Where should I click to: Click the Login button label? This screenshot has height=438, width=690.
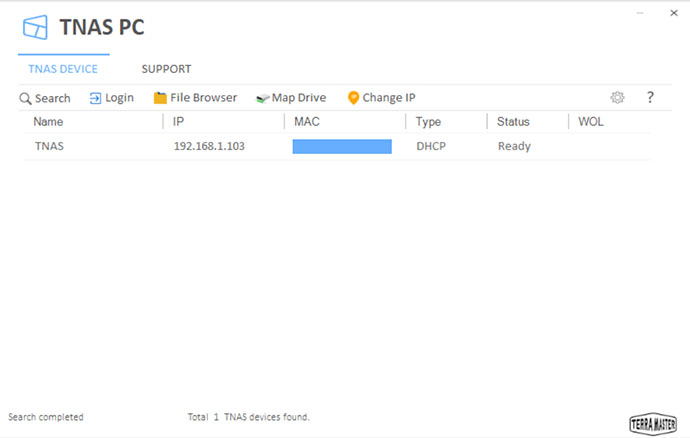(119, 98)
